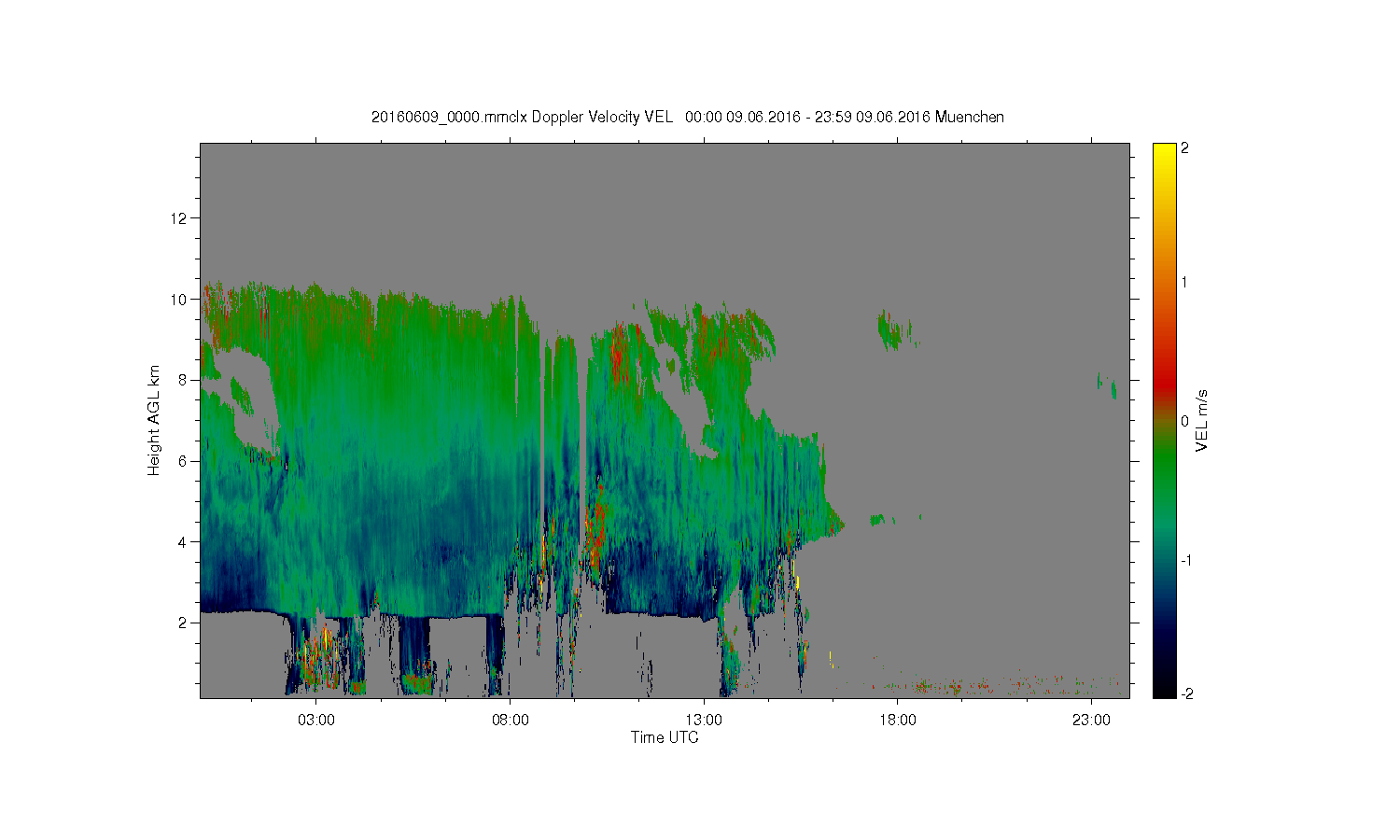Click the 03:00 time tick label

coord(316,721)
